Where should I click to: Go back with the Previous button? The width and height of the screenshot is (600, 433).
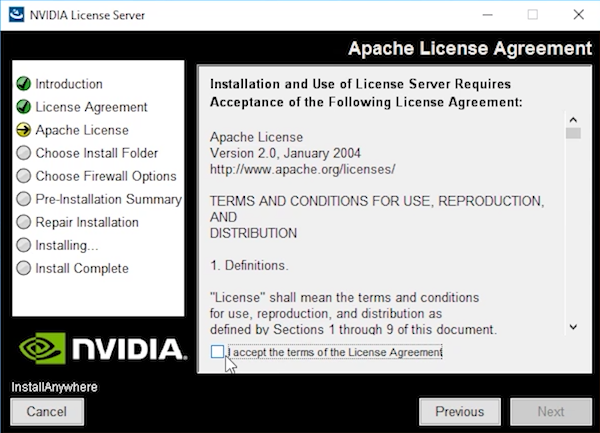tap(460, 412)
